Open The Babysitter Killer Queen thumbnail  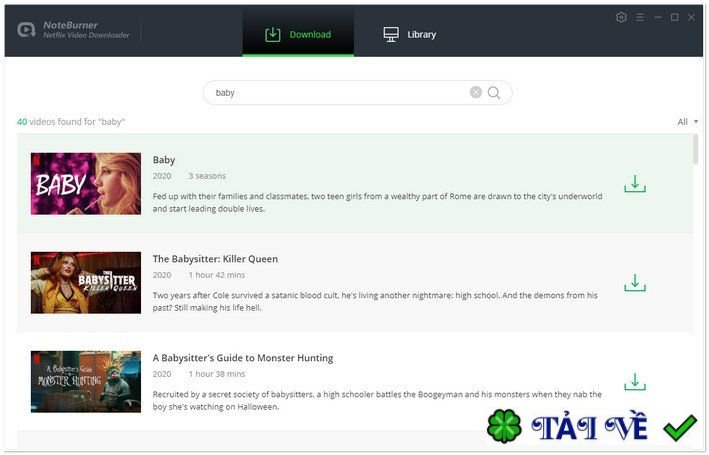tap(86, 283)
